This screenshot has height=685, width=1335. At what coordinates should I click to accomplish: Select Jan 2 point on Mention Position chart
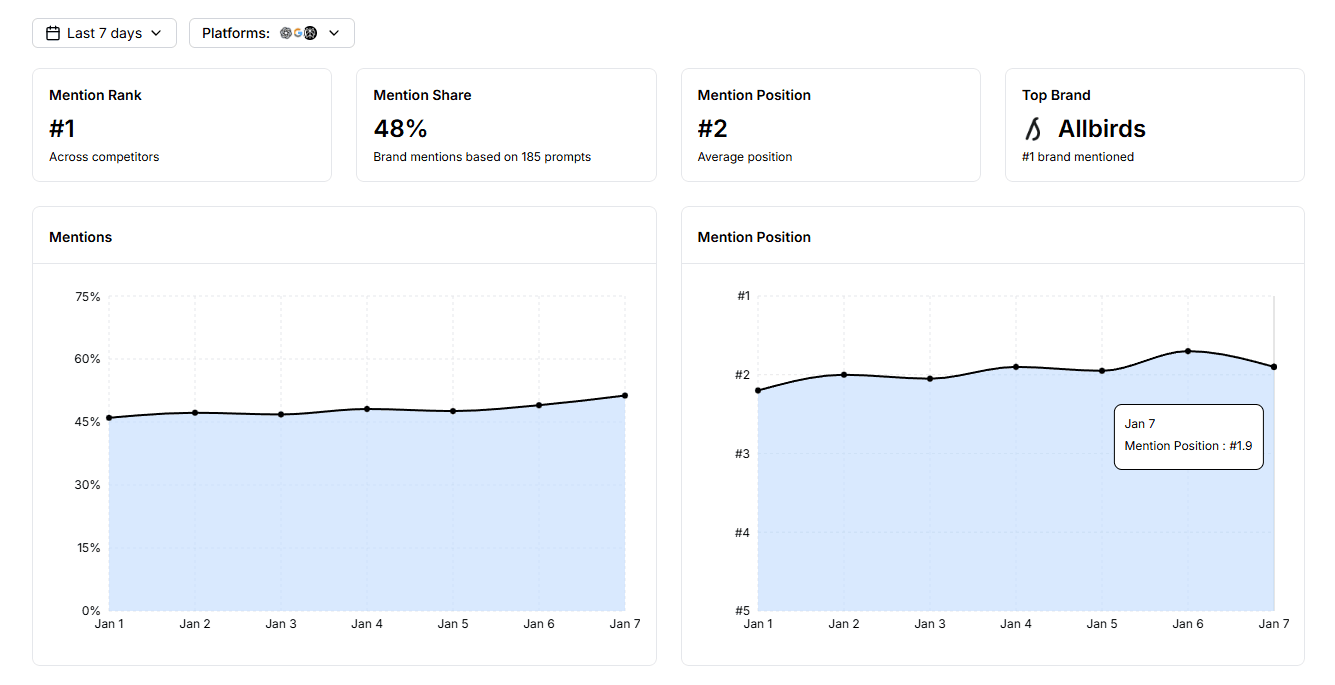(844, 375)
